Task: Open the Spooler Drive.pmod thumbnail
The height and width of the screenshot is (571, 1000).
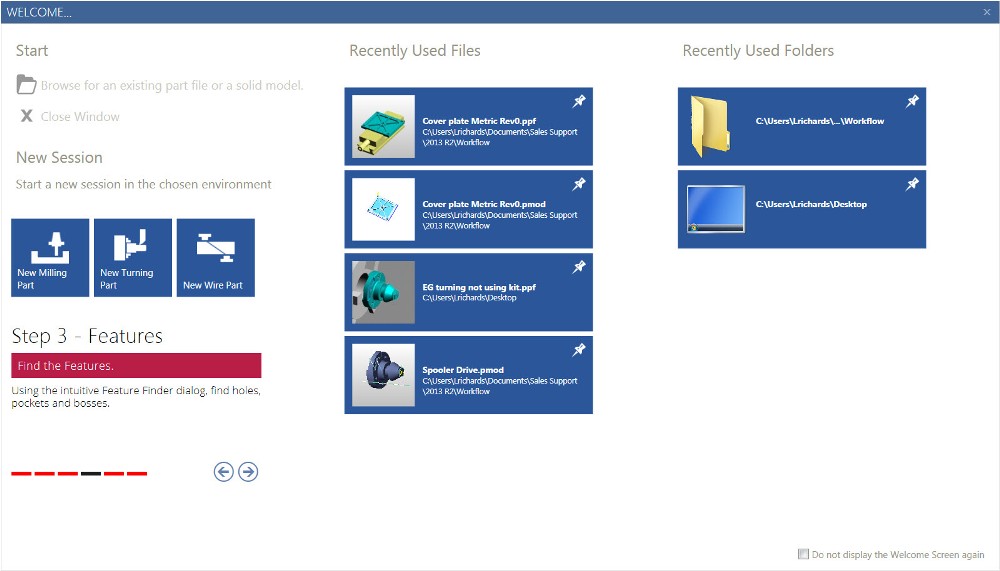Action: click(x=383, y=375)
